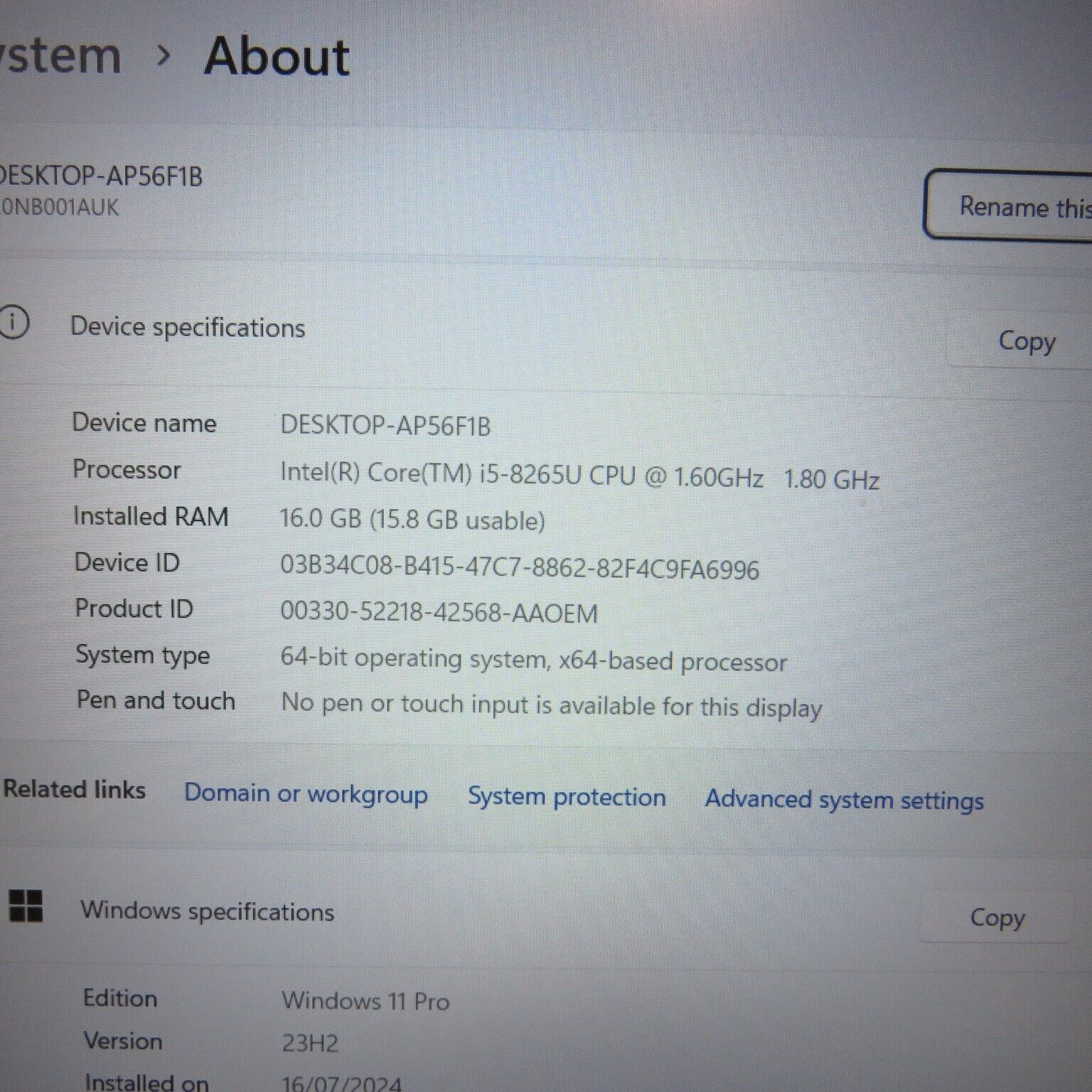The height and width of the screenshot is (1092, 1092).
Task: Select the 23H2 version value
Action: pos(310,1043)
